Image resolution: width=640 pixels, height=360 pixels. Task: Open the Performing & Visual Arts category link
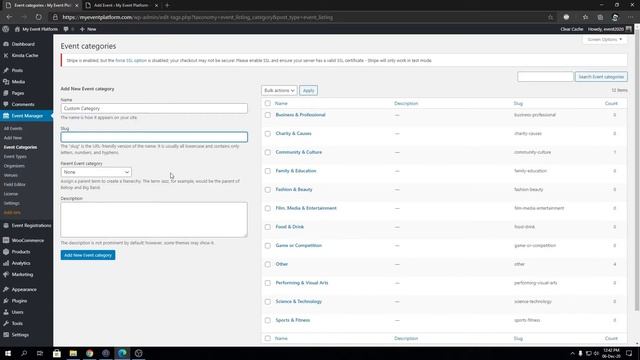[x=302, y=283]
